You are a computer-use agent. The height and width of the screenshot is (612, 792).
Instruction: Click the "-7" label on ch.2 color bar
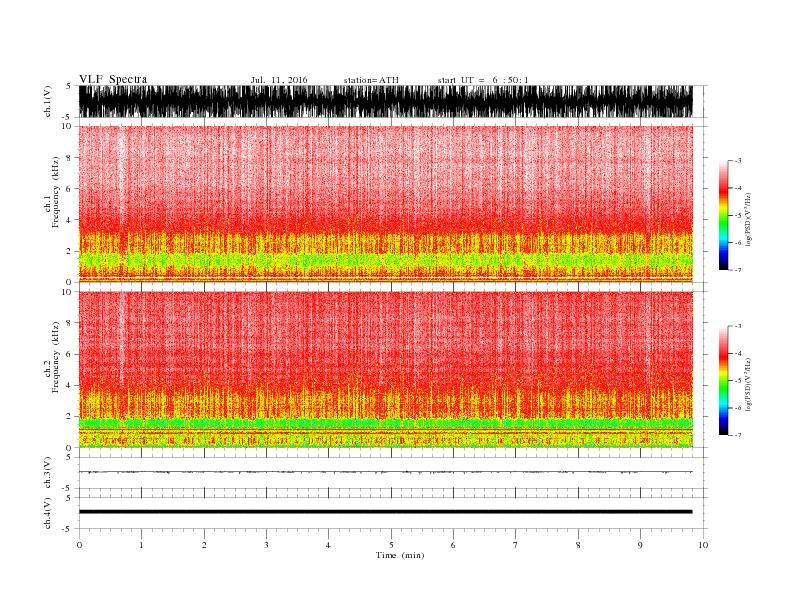click(738, 435)
